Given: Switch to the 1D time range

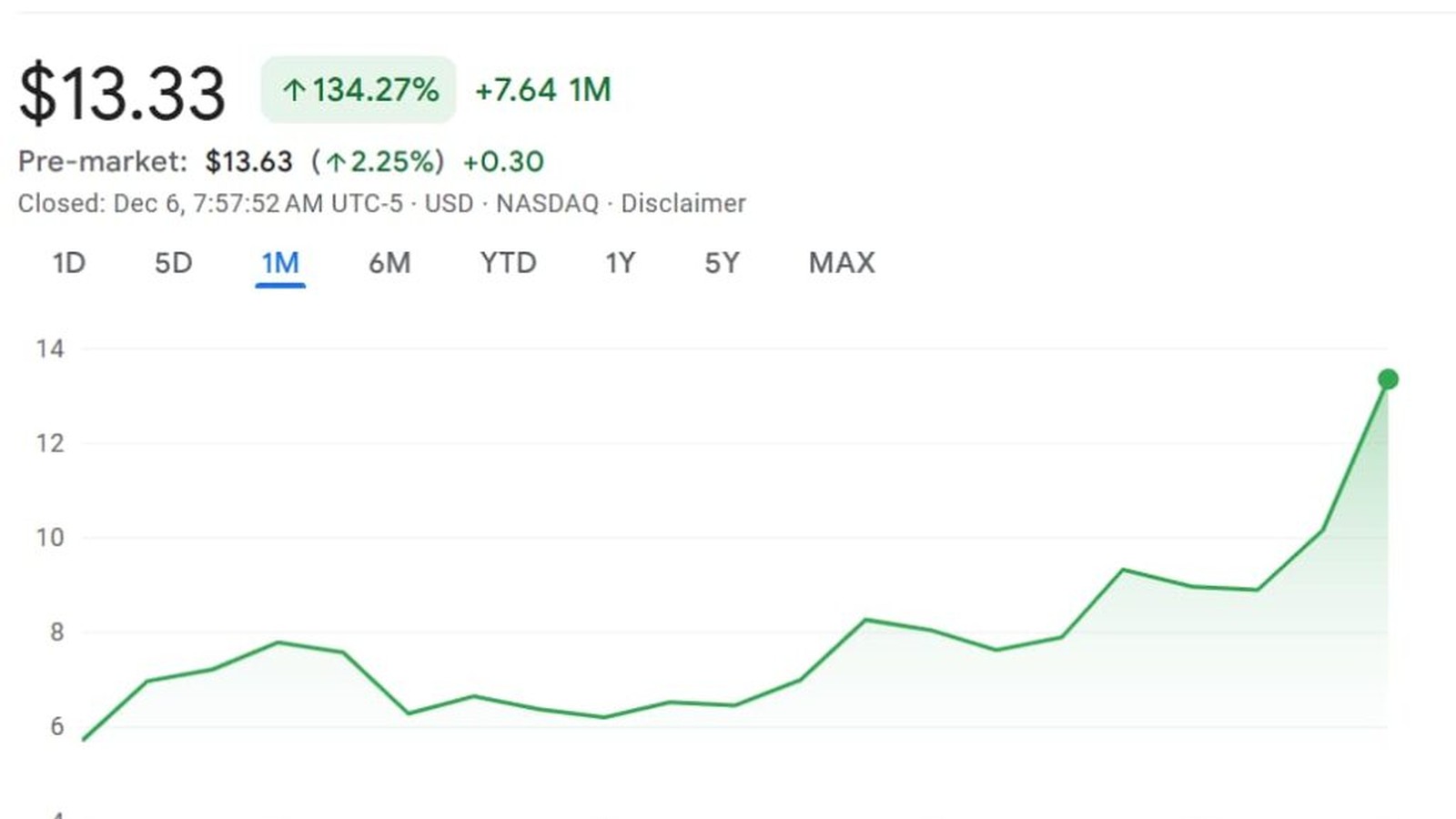Looking at the screenshot, I should click(69, 263).
